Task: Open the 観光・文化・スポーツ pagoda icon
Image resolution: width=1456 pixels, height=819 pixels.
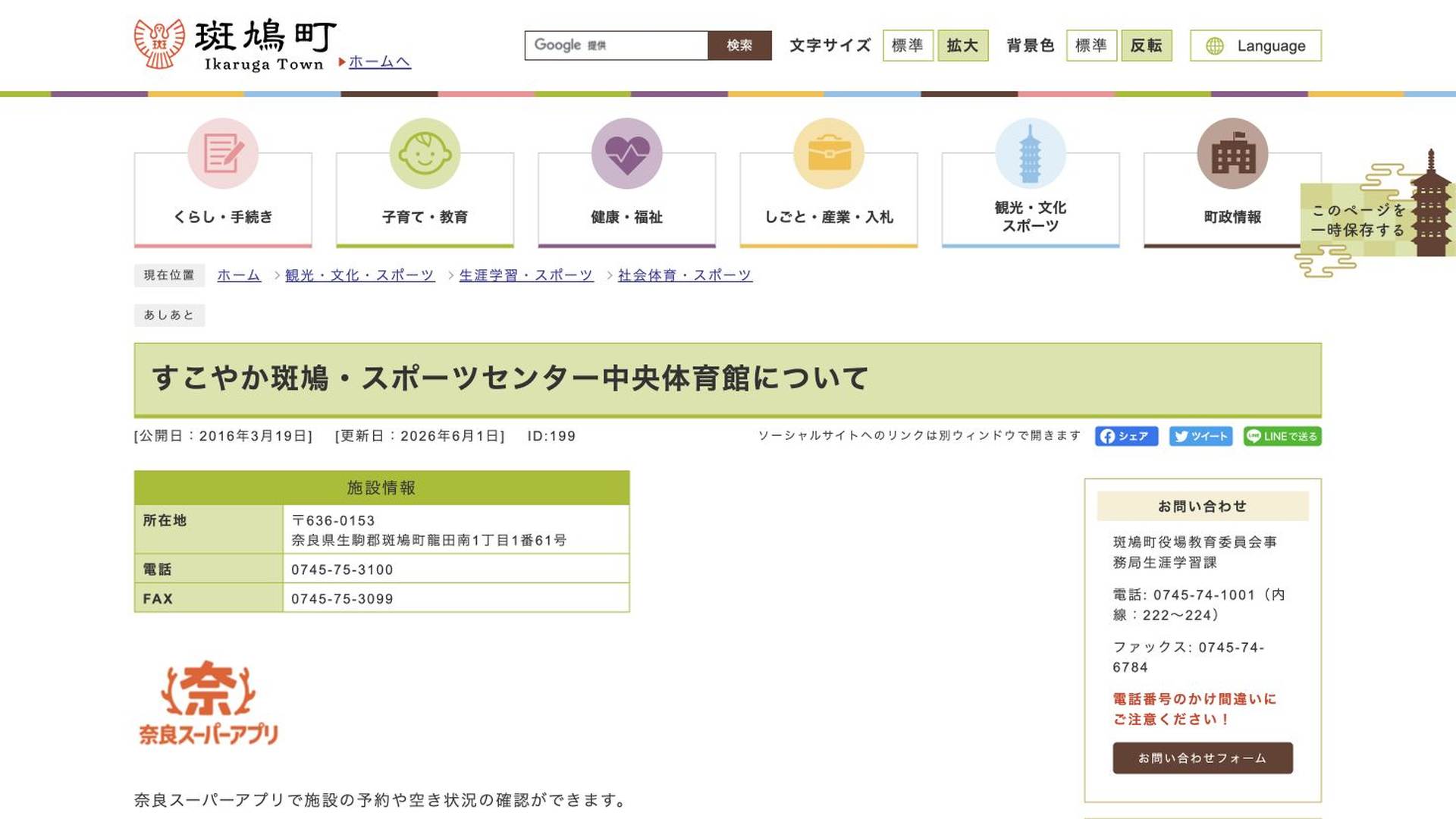Action: tap(1031, 153)
